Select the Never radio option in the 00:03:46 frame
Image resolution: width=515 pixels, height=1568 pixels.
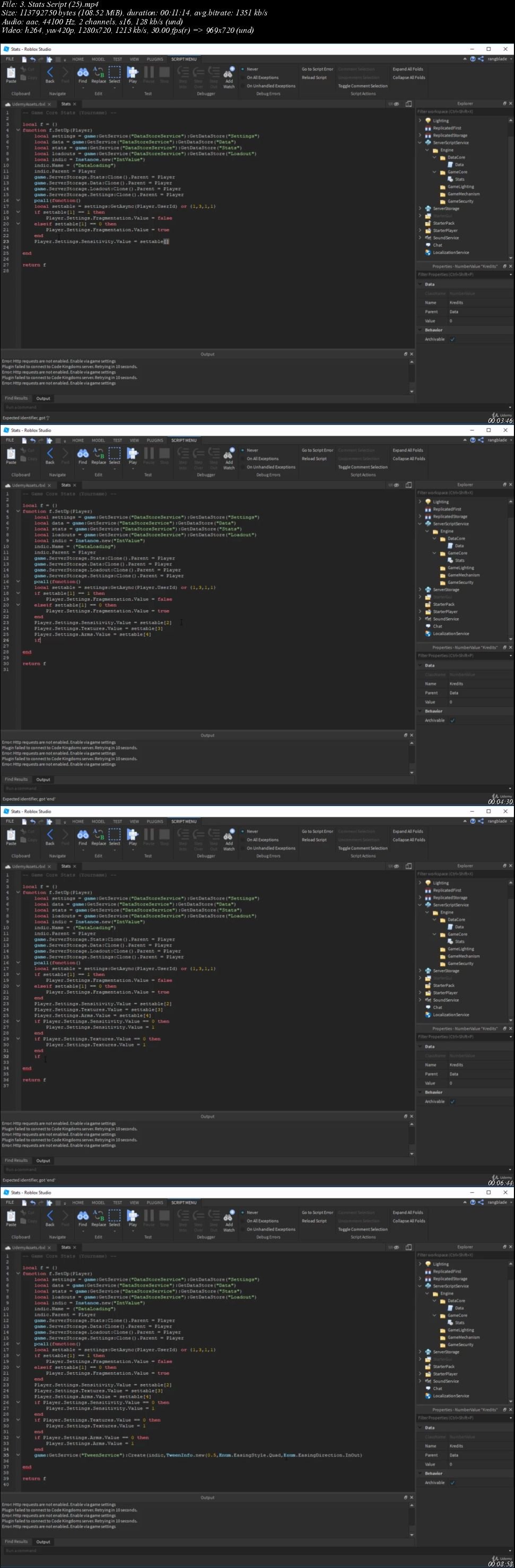(242, 69)
